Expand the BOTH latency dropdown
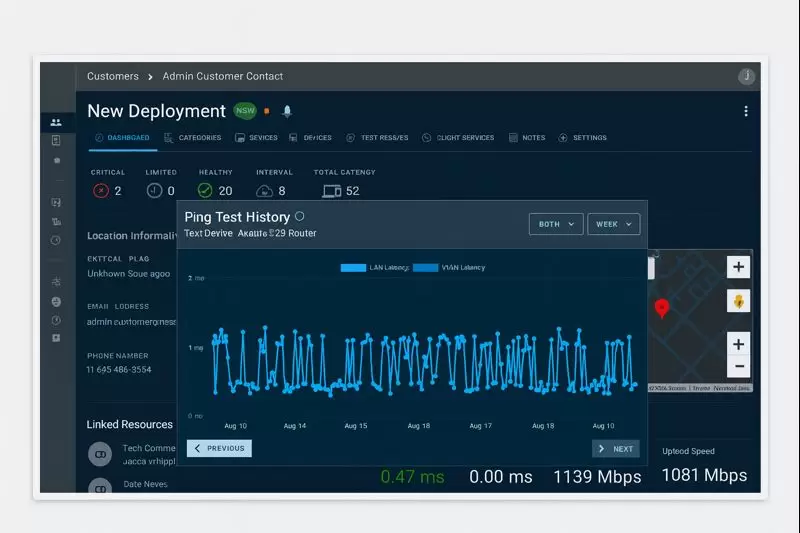This screenshot has height=533, width=800. click(x=555, y=224)
